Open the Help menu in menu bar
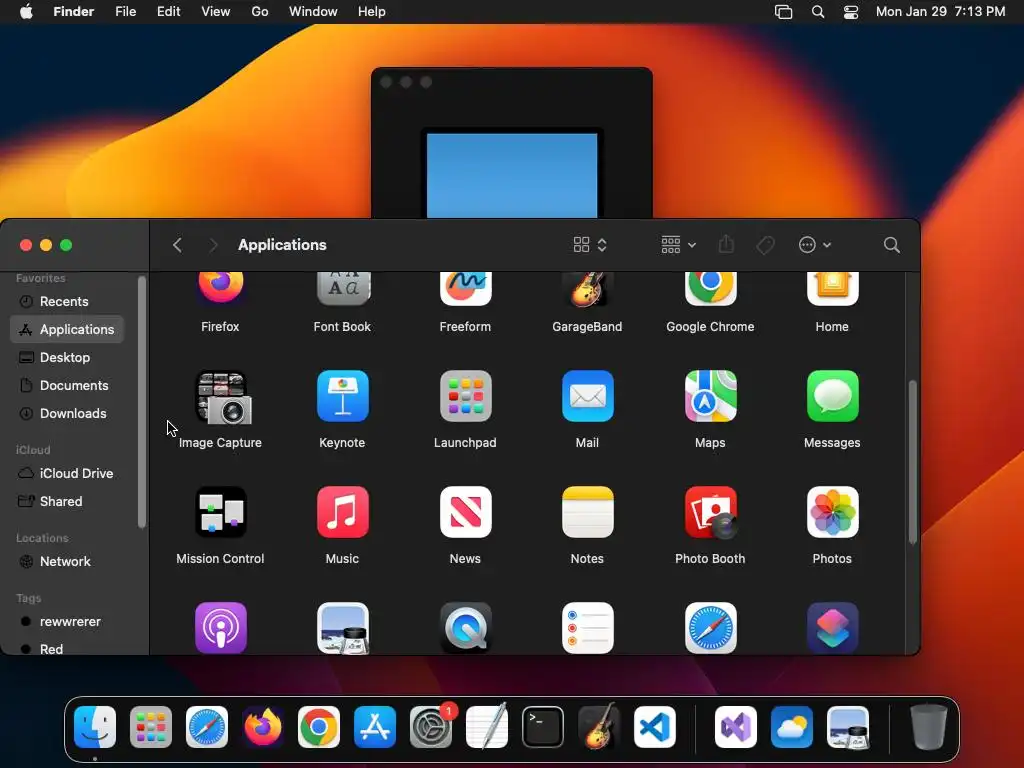The height and width of the screenshot is (768, 1024). click(372, 12)
